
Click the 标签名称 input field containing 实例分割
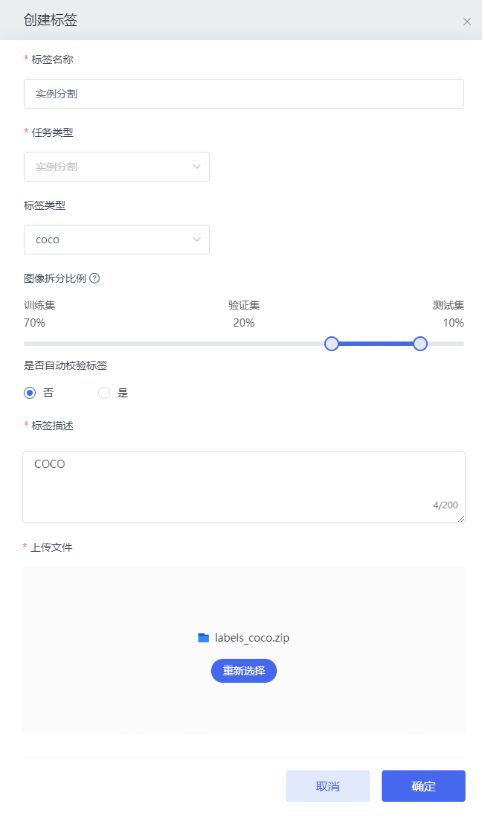(244, 94)
